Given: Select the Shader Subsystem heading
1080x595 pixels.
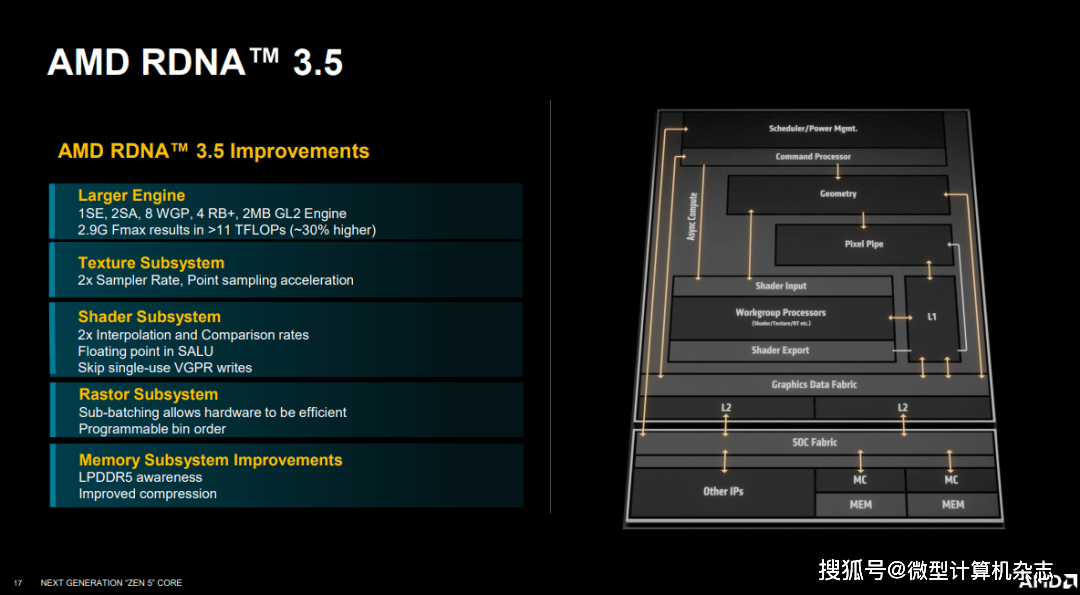Looking at the screenshot, I should click(149, 317).
